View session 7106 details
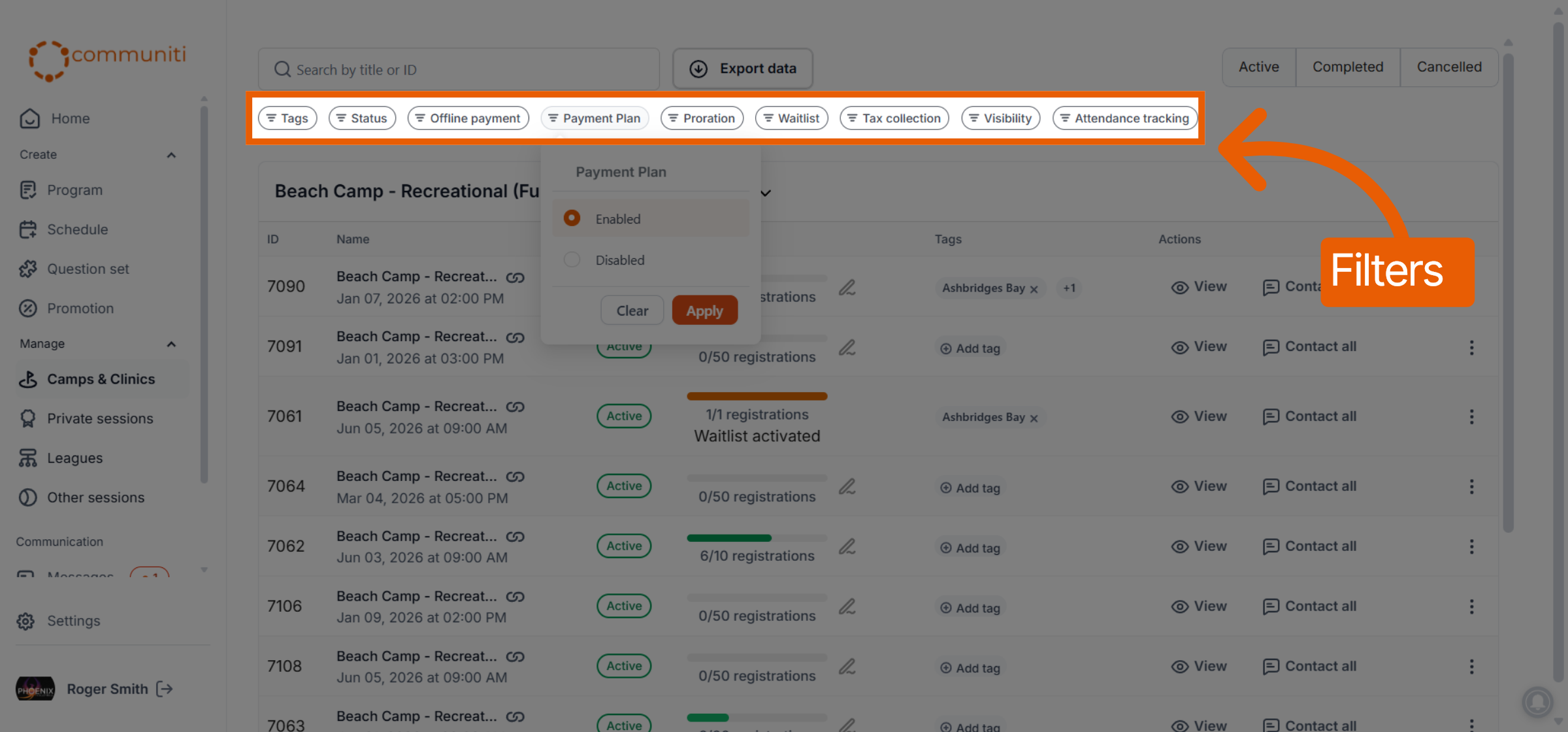 click(x=1199, y=606)
